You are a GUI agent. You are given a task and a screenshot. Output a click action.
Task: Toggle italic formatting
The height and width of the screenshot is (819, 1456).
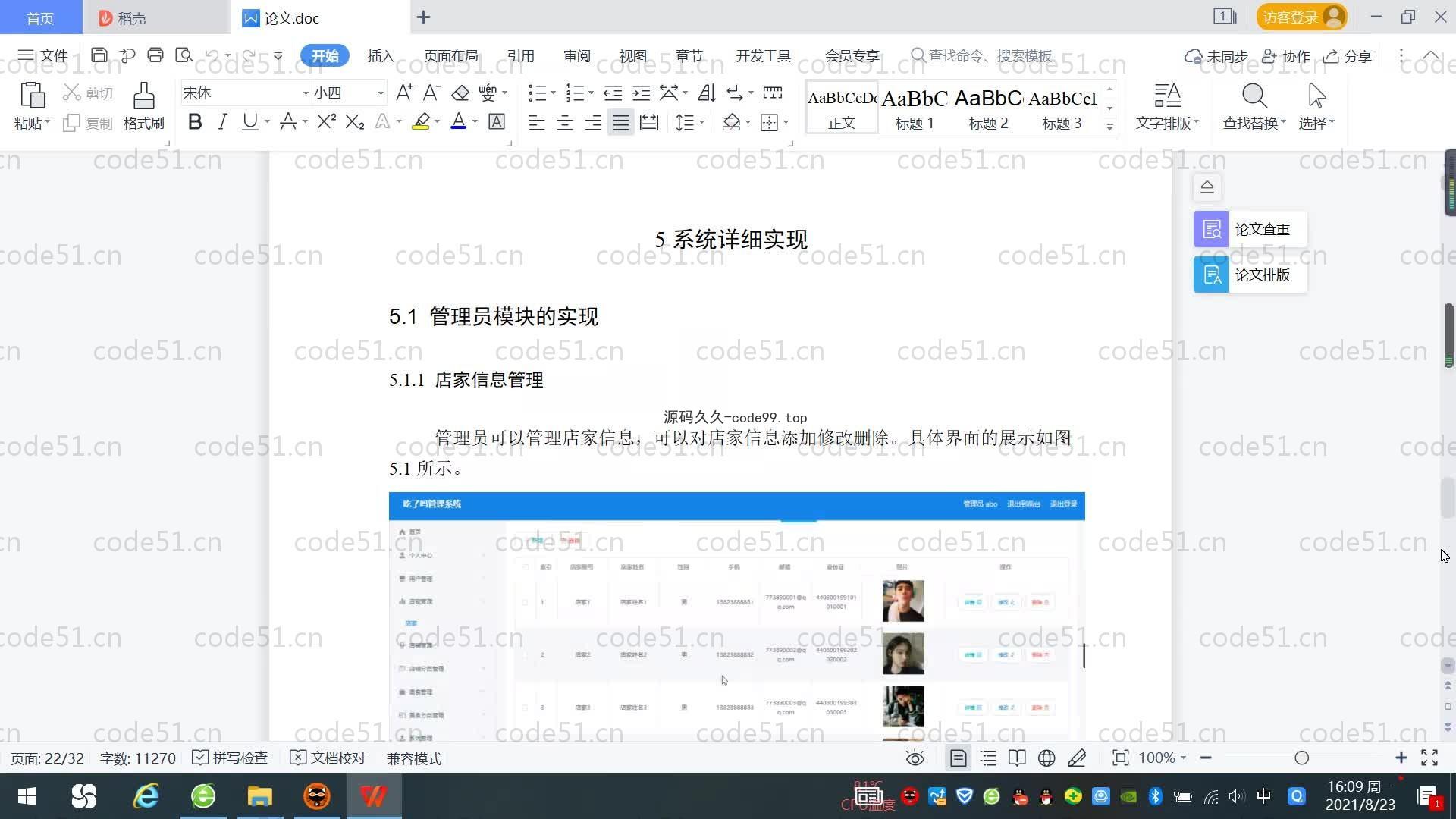[222, 122]
